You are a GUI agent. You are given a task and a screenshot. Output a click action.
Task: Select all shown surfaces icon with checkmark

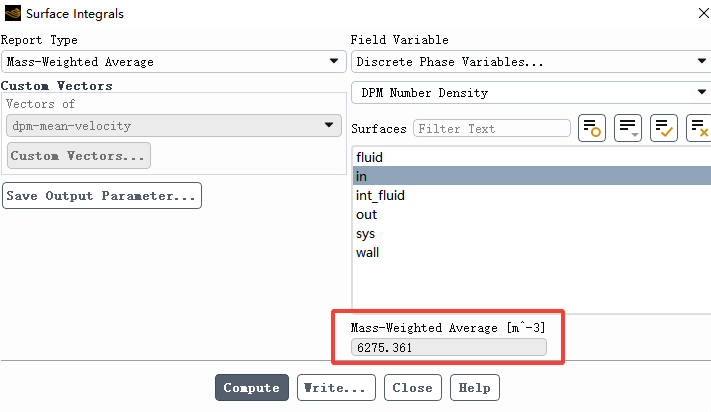663,128
